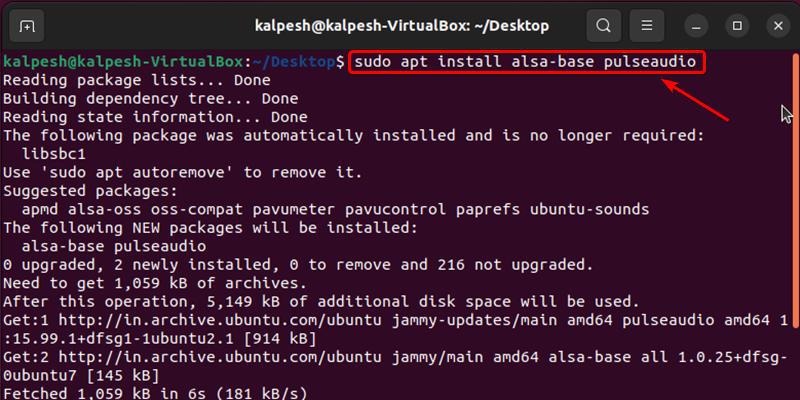The width and height of the screenshot is (800, 400).
Task: Click the 'Fetched 1,059 kB' line
Action: pos(155,391)
